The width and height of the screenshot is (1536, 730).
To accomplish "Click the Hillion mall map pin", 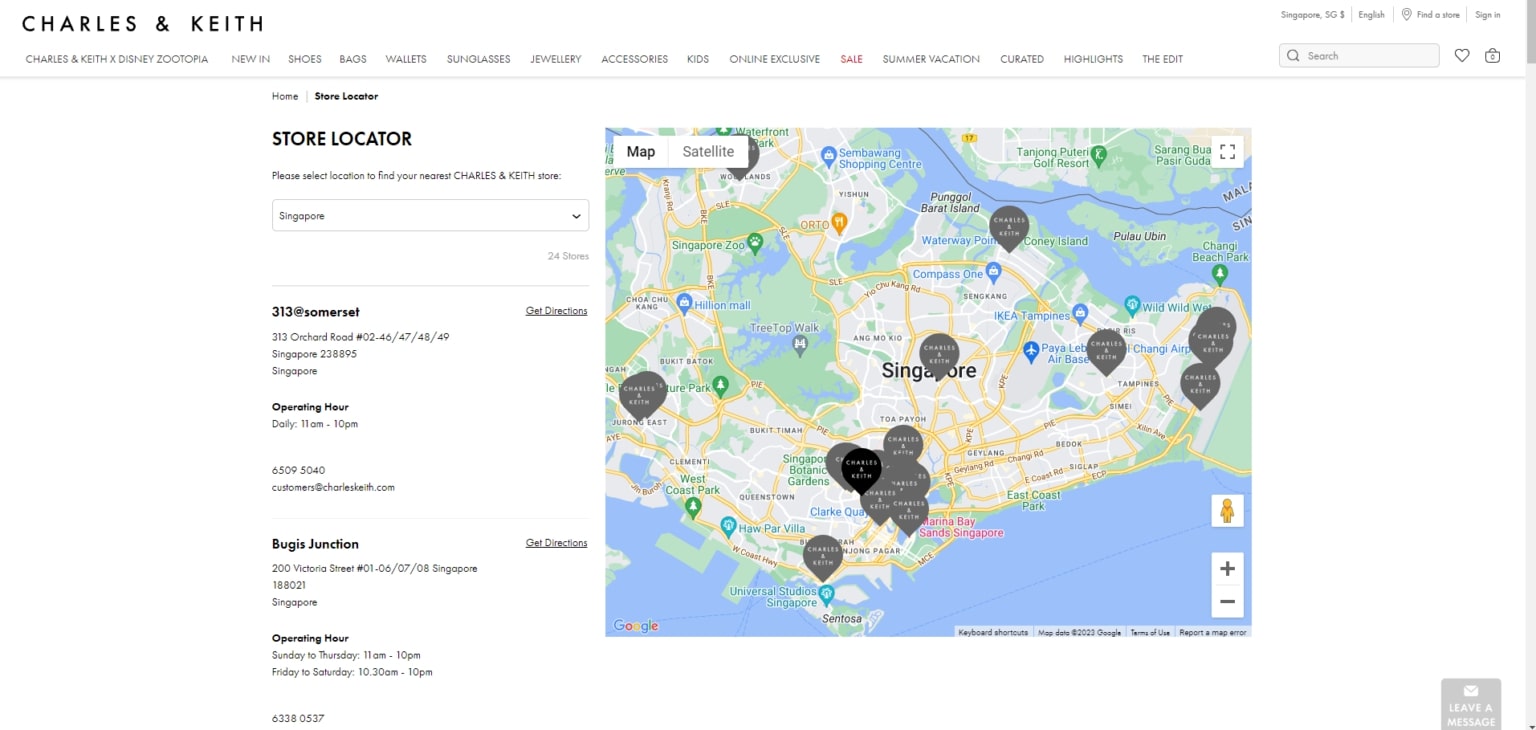I will pyautogui.click(x=684, y=301).
